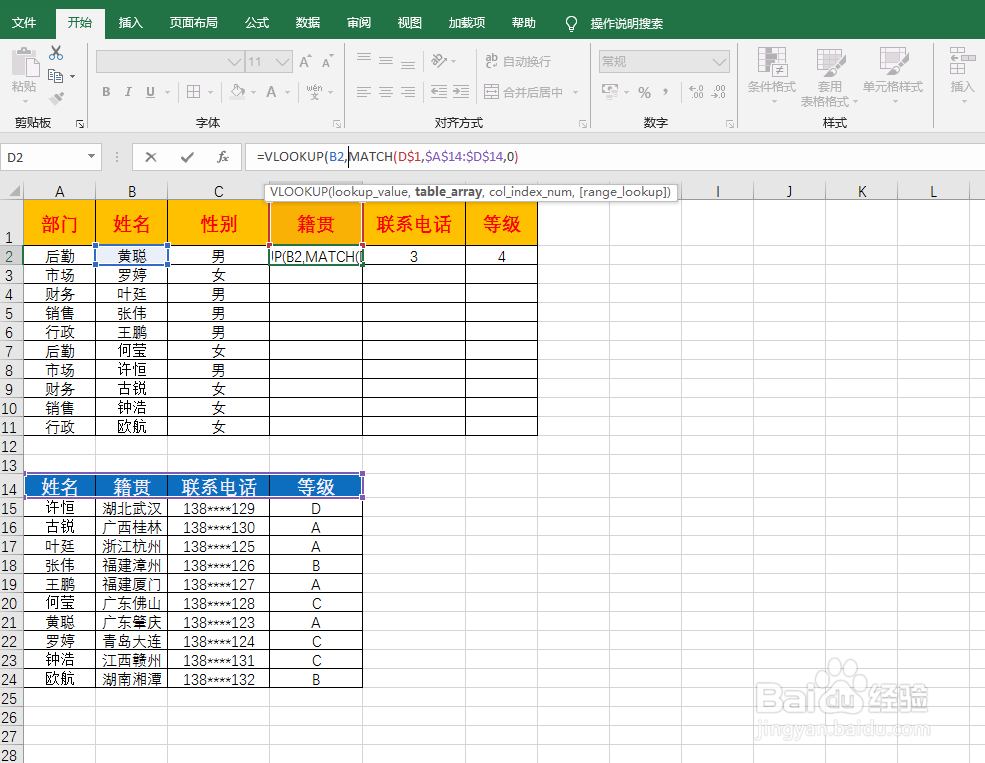
Task: Toggle Wrap Text (自动换行)
Action: click(518, 61)
